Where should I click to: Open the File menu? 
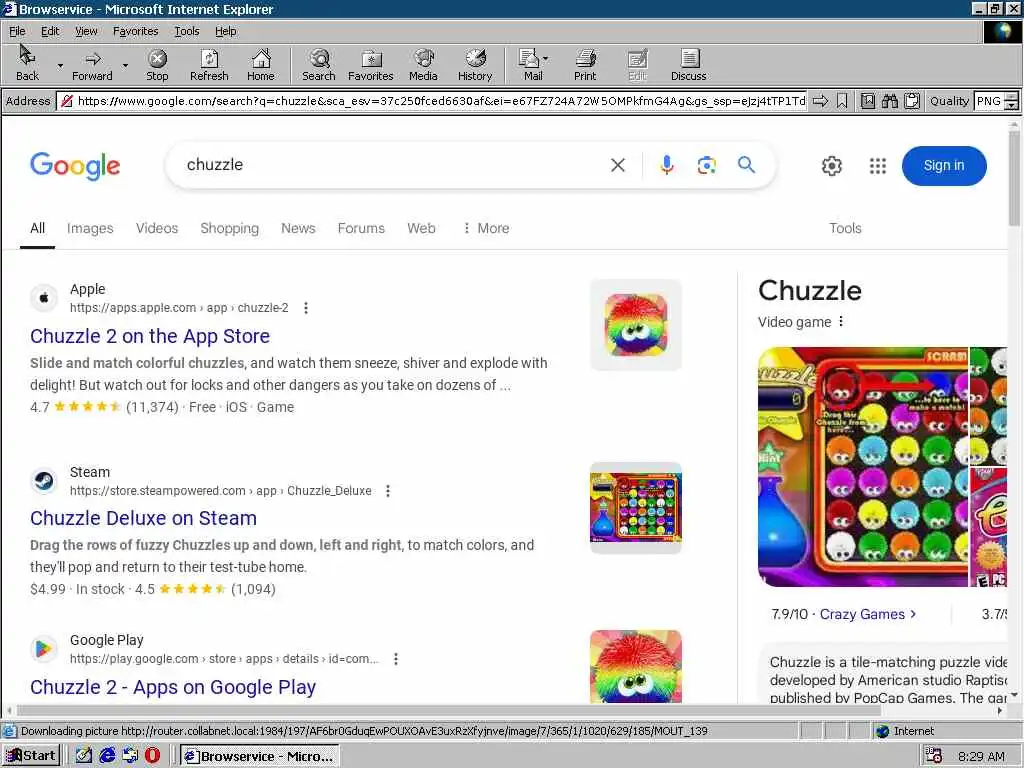click(17, 31)
